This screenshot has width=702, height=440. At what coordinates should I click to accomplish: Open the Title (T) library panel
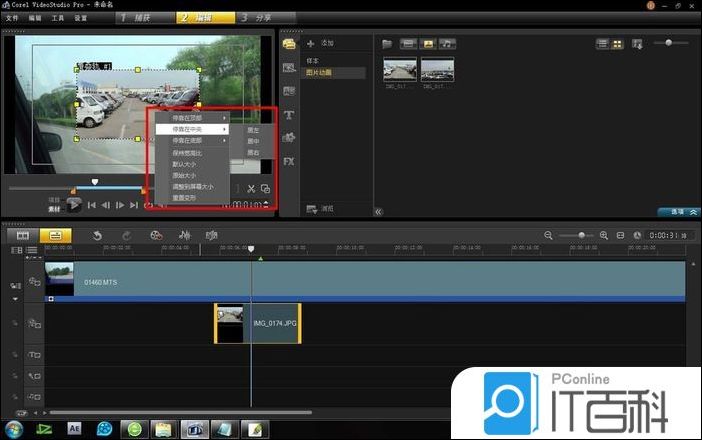(x=289, y=114)
